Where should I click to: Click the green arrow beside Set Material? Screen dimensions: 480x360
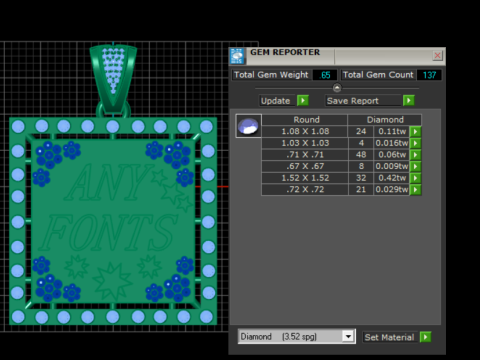(x=425, y=337)
